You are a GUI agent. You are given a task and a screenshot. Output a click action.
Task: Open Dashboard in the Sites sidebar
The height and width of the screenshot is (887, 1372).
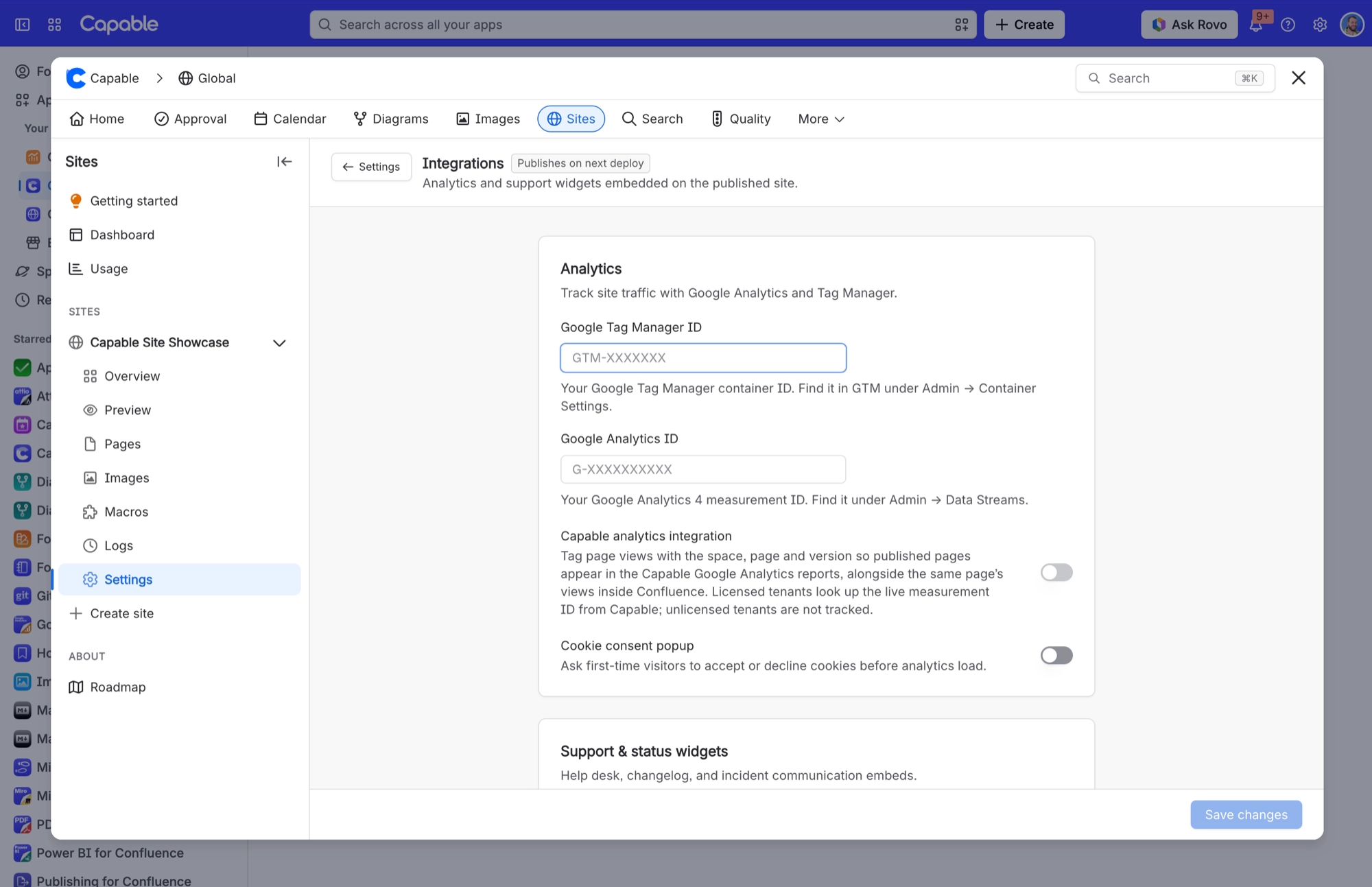[x=180, y=235]
